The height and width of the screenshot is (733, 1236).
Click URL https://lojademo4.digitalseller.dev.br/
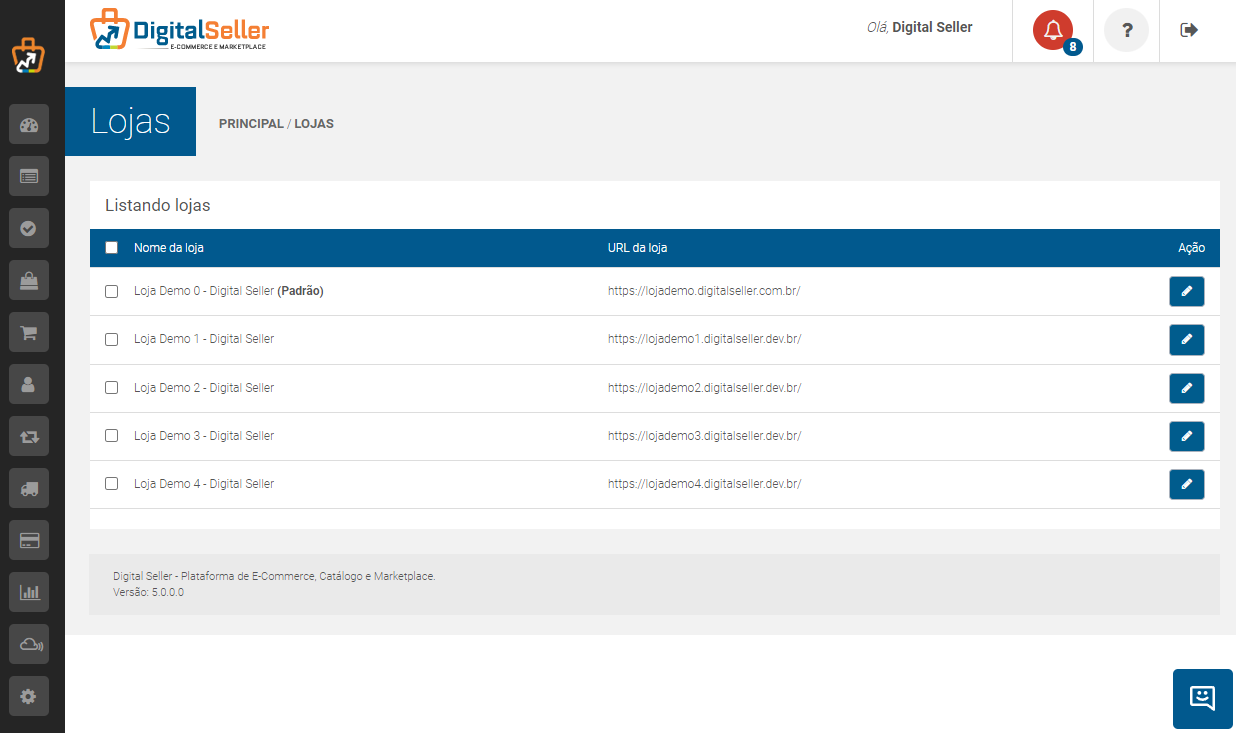[705, 483]
